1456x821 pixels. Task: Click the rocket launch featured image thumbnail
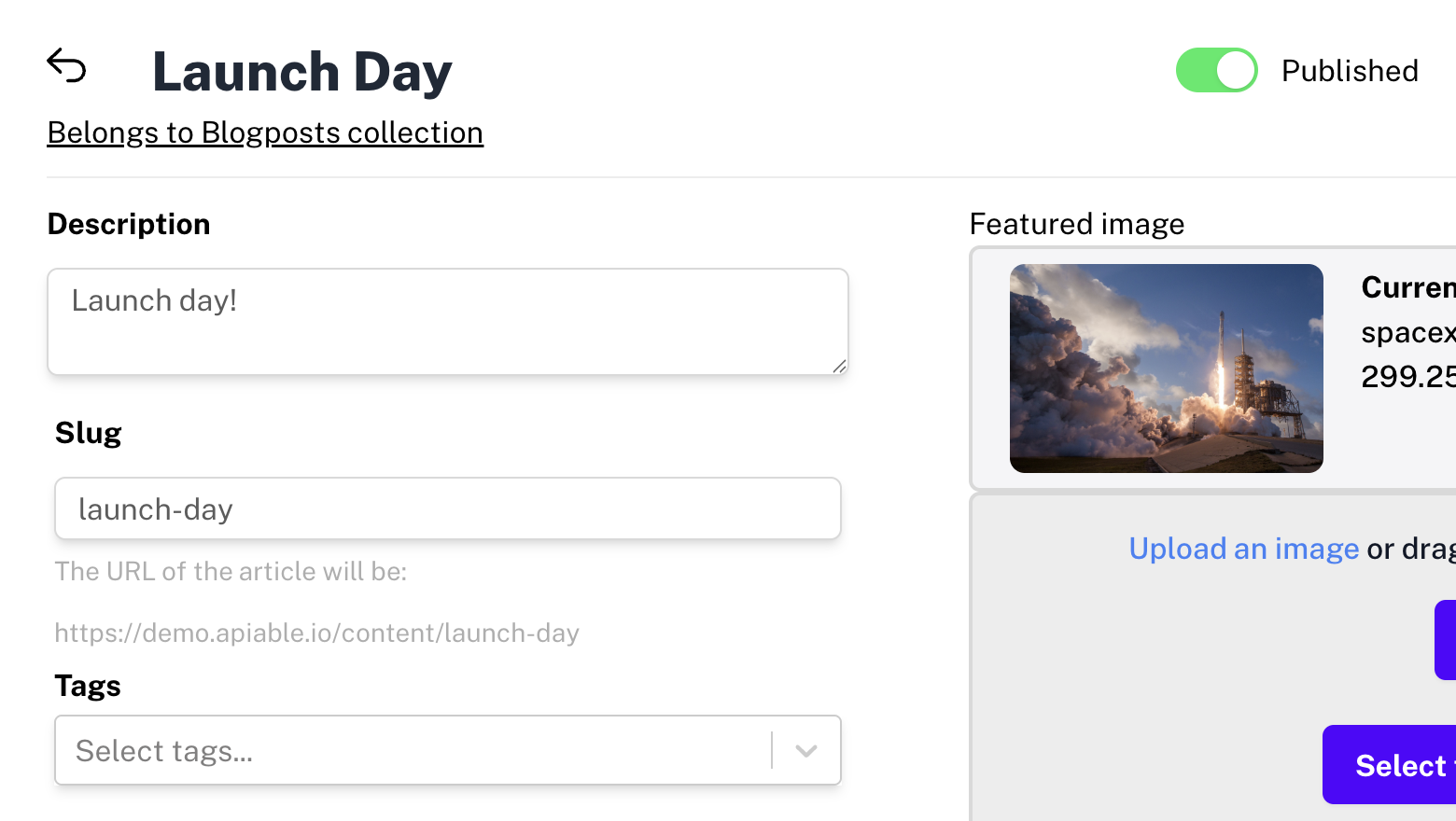click(x=1166, y=369)
